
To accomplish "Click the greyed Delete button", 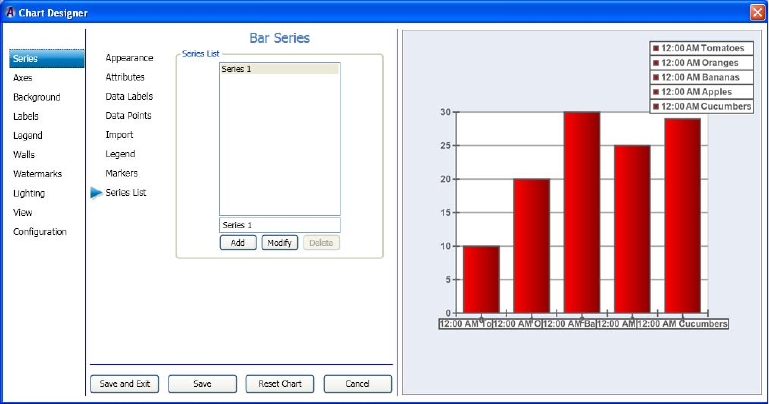I will click(x=321, y=243).
